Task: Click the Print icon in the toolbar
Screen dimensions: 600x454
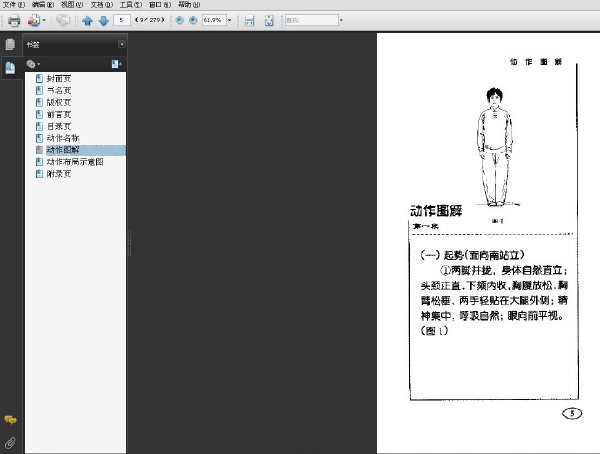Action: [14, 20]
